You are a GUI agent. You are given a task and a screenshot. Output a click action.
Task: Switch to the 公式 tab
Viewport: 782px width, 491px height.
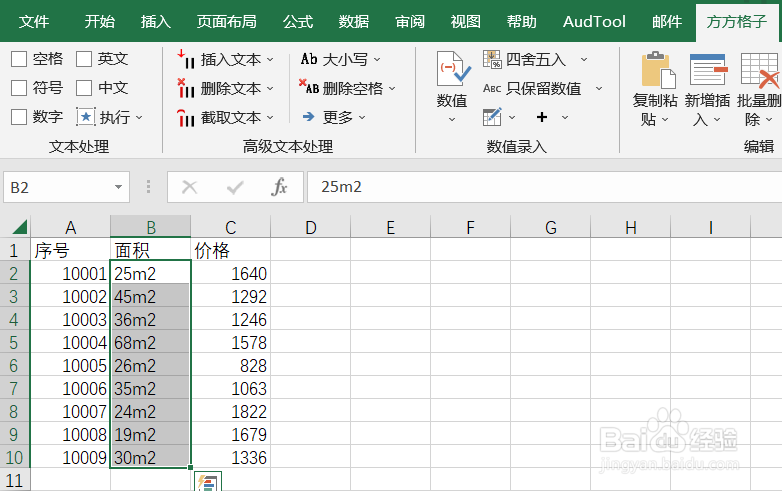click(298, 21)
